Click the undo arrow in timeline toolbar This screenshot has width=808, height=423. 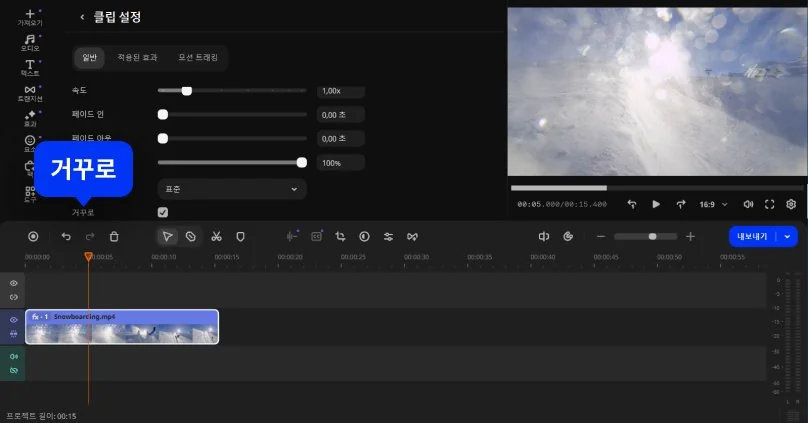66,236
